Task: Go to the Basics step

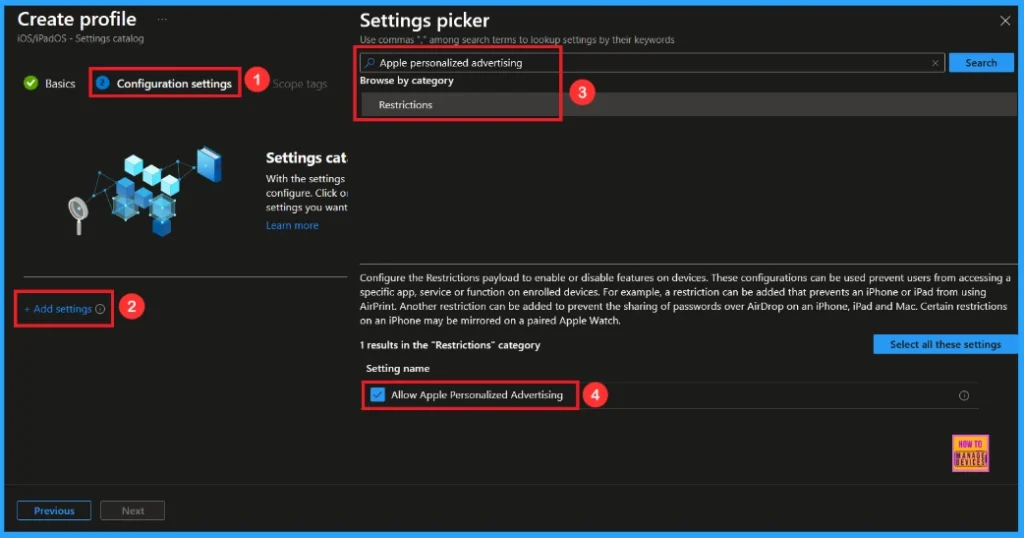Action: pos(50,84)
